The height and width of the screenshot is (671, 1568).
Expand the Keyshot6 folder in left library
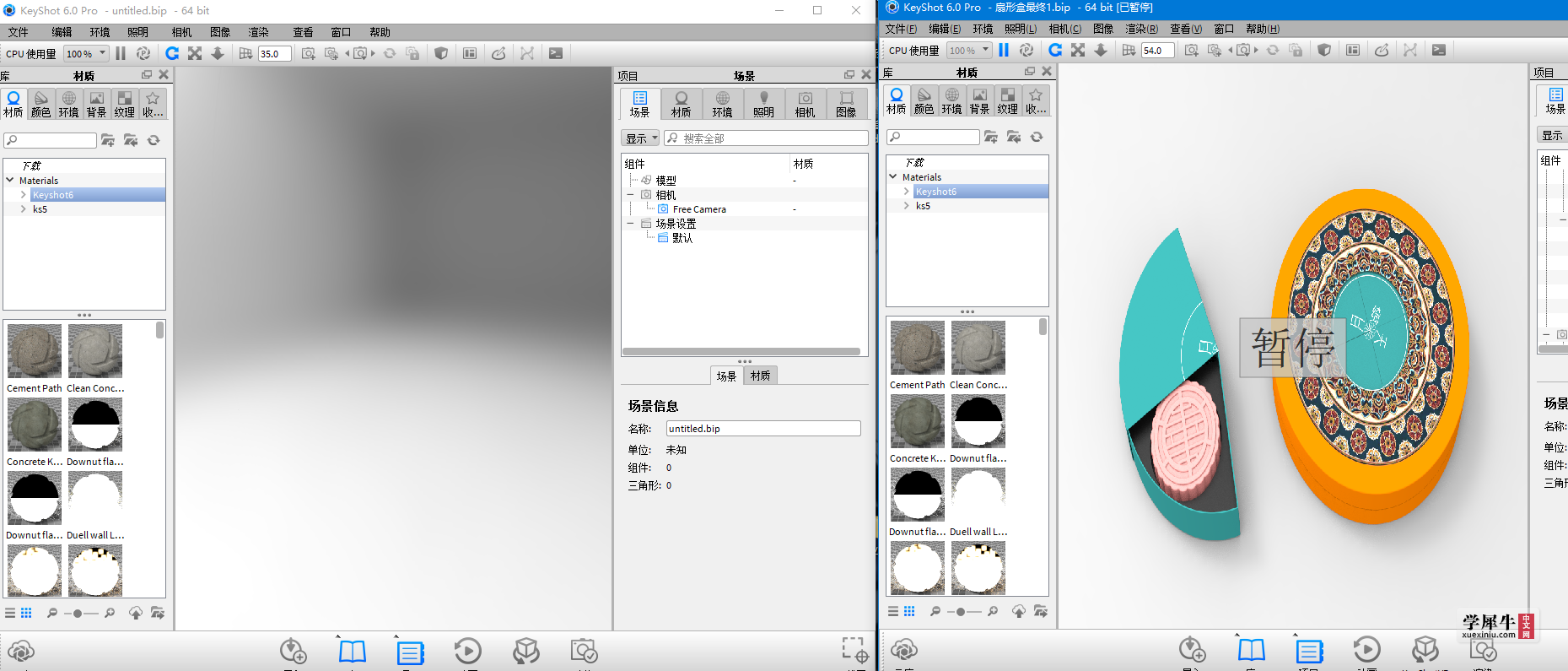pyautogui.click(x=23, y=194)
